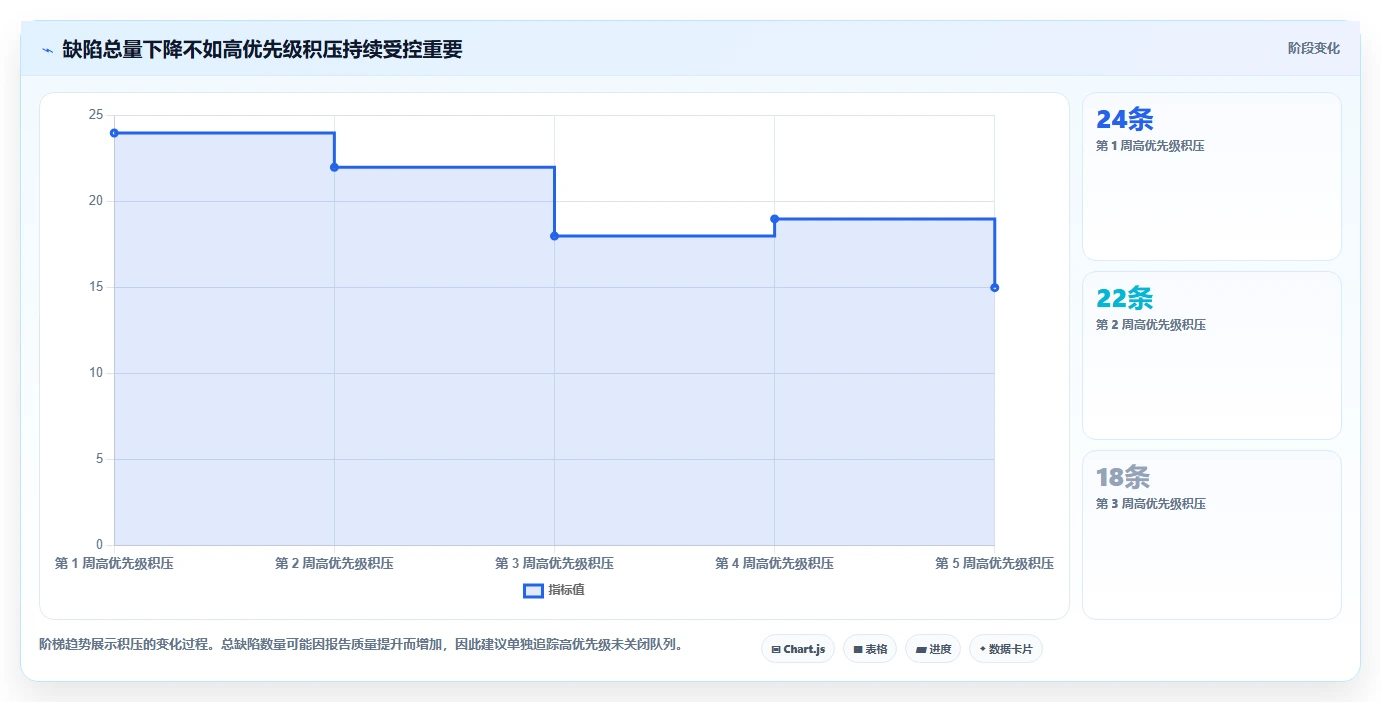Click the y-axis value 15

click(96, 287)
